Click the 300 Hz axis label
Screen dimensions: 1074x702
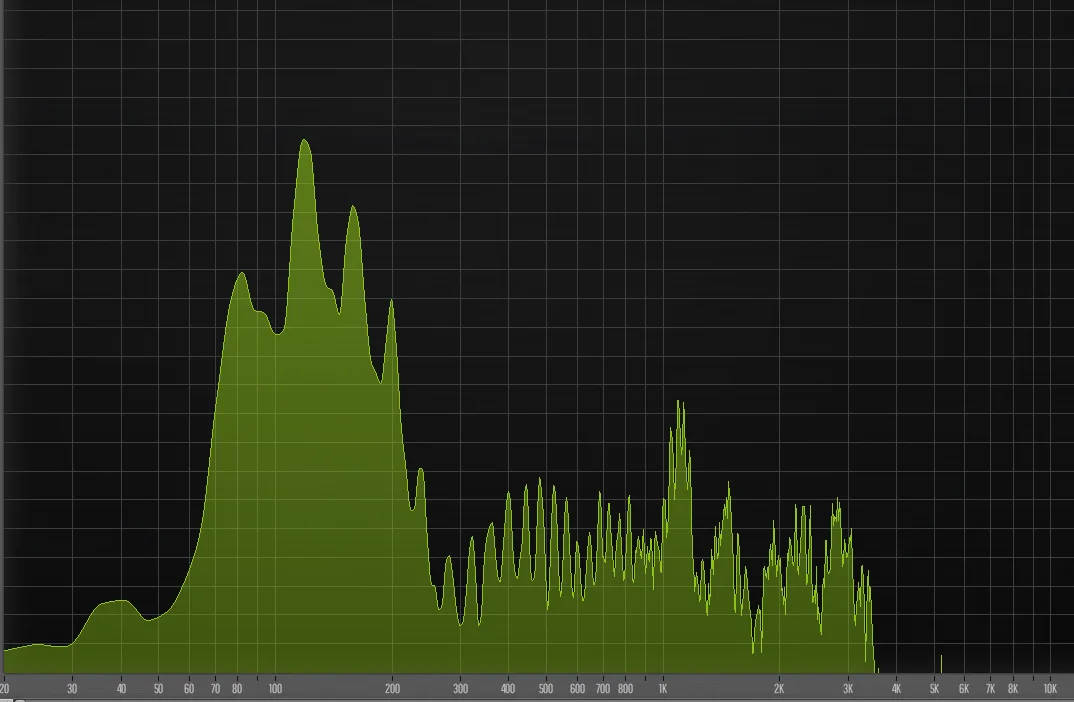point(460,689)
